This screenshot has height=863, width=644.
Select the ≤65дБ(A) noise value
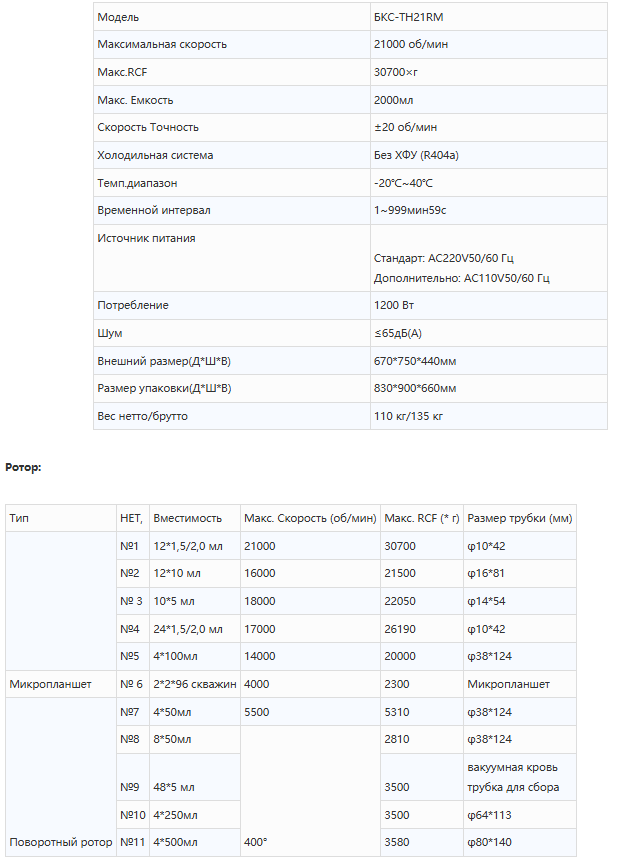coord(399,333)
